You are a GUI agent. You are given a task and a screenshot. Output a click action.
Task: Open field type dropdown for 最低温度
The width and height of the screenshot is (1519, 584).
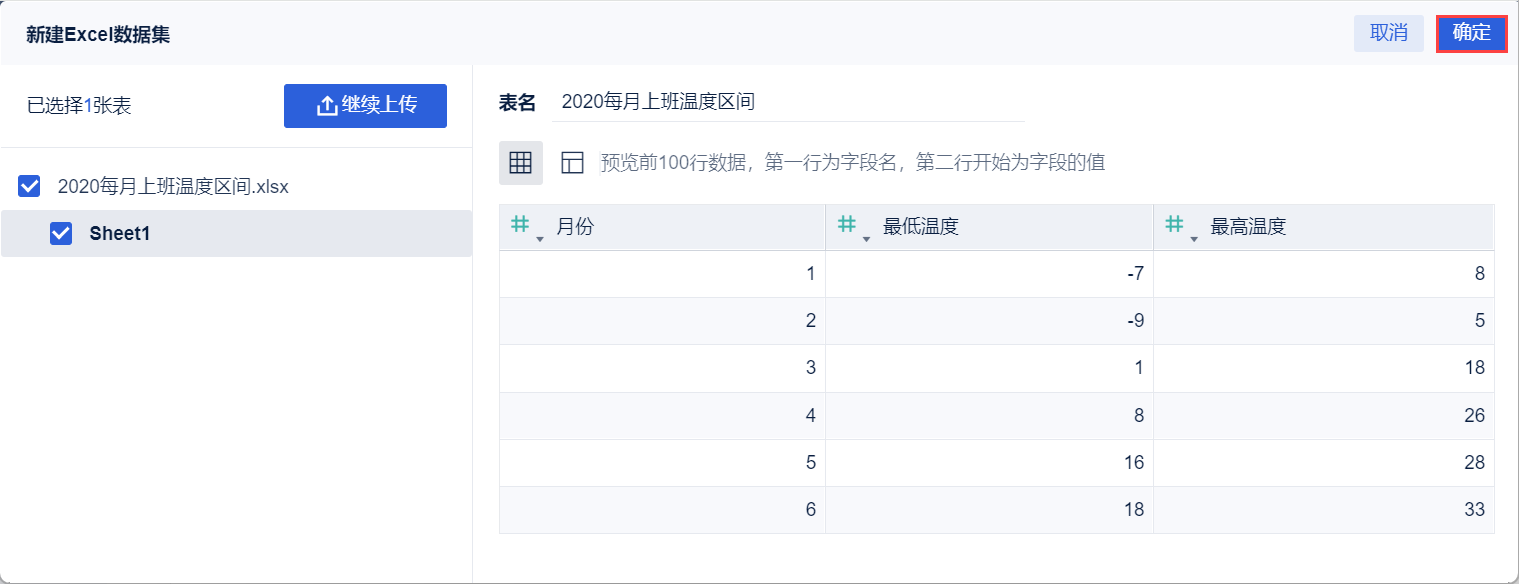pyautogui.click(x=866, y=239)
